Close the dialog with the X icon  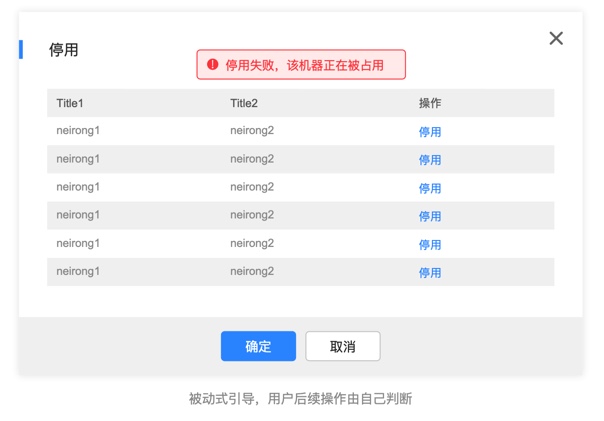pyautogui.click(x=556, y=38)
